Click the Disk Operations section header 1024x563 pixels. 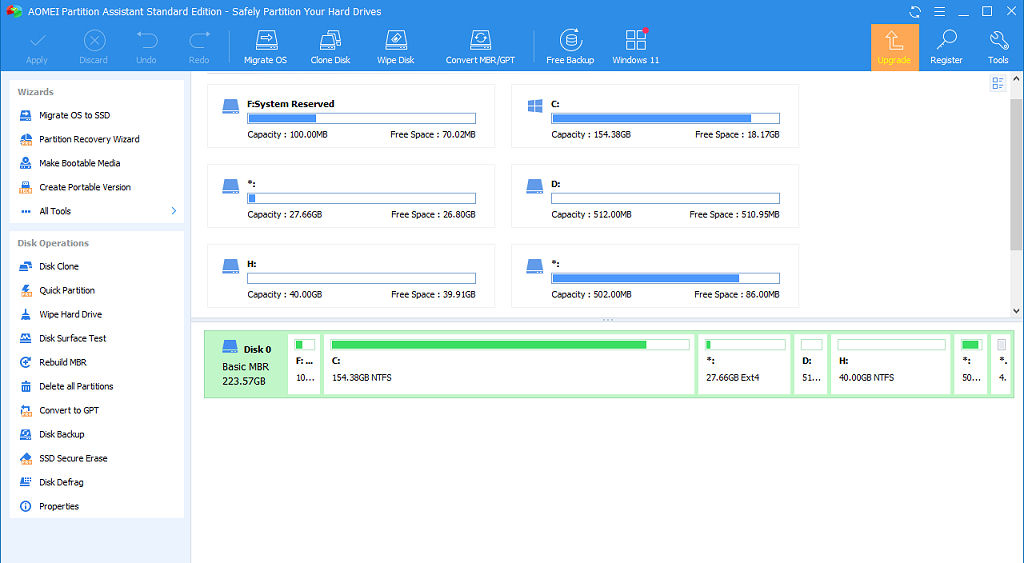point(53,243)
